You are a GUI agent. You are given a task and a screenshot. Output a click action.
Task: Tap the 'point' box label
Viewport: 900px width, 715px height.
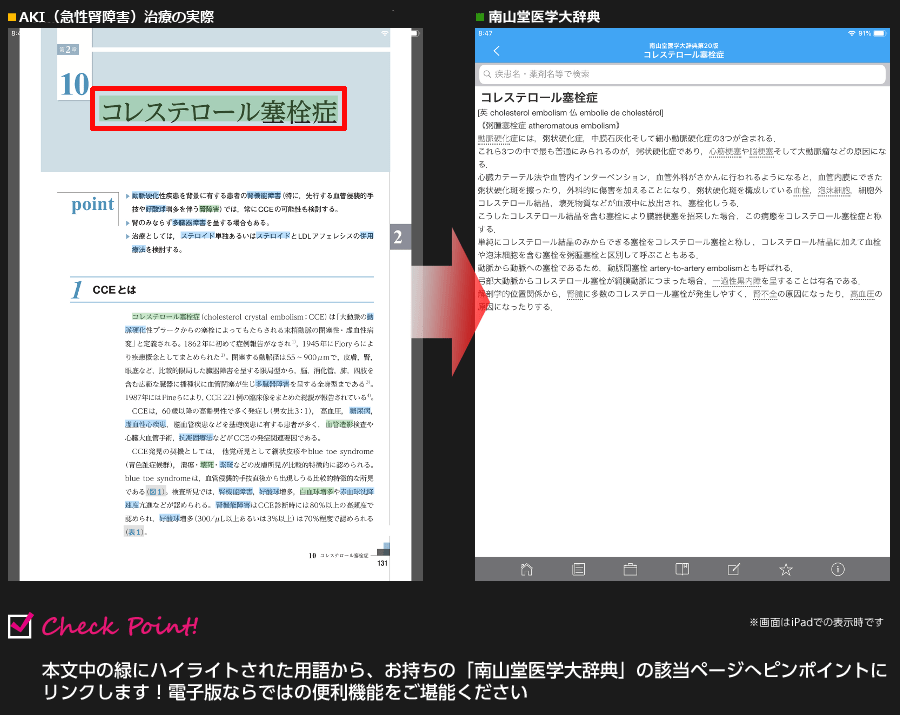click(x=92, y=204)
